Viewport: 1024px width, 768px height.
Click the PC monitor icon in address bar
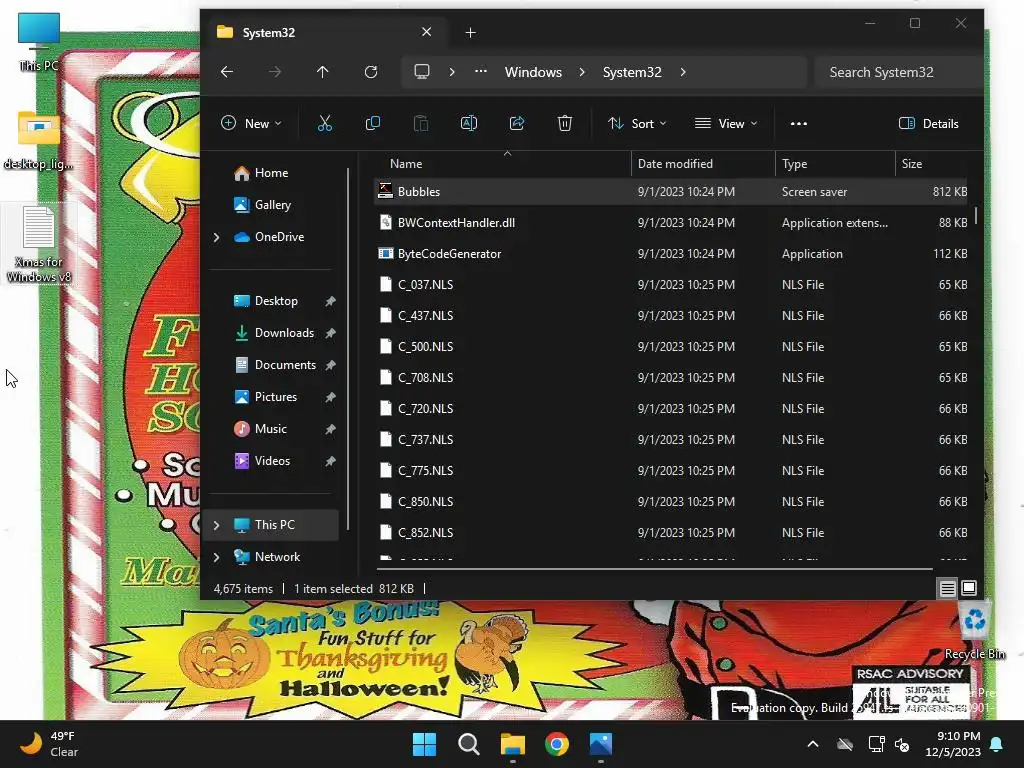coord(422,72)
